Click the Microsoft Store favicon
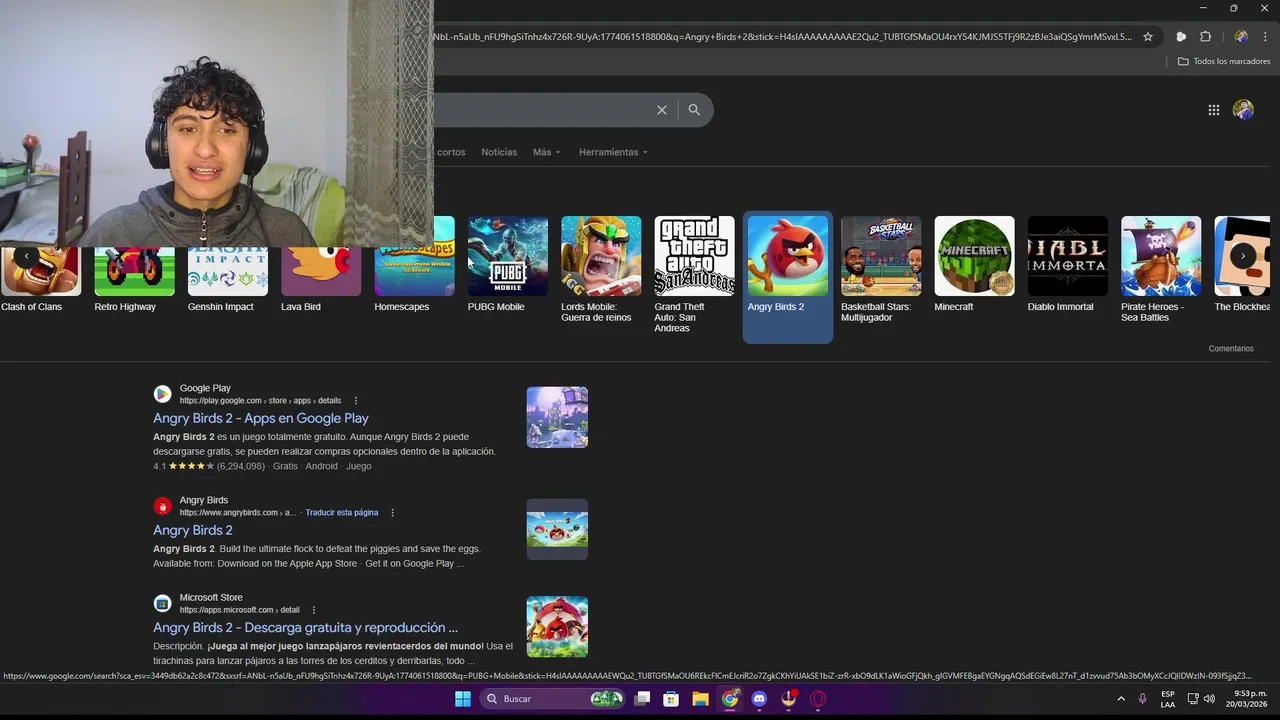Image resolution: width=1280 pixels, height=720 pixels. tap(162, 603)
